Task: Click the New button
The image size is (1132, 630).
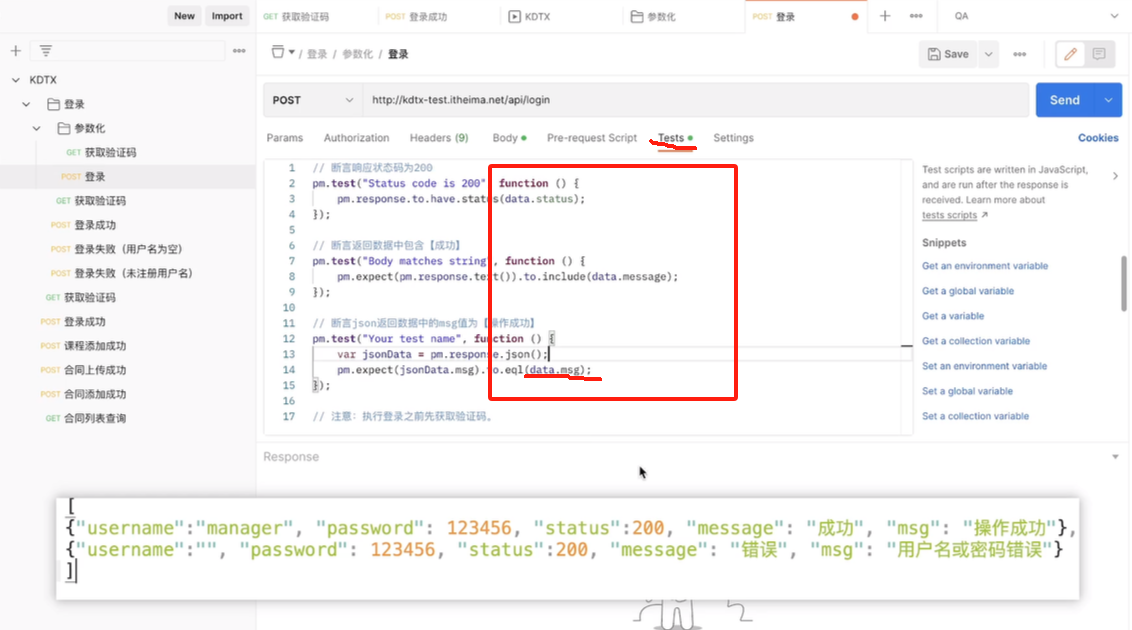Action: click(184, 16)
